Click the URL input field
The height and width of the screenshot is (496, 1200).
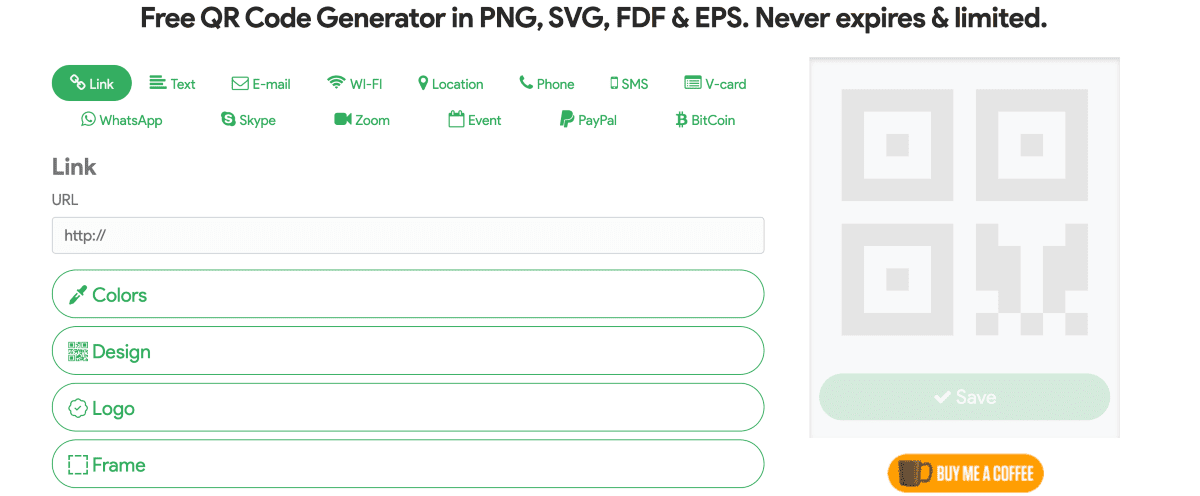coord(408,236)
